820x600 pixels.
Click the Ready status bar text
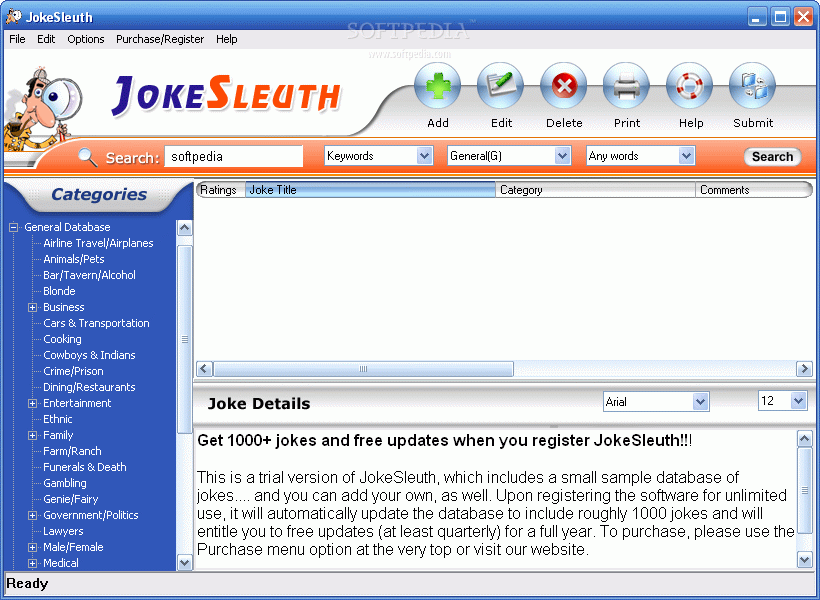click(27, 583)
